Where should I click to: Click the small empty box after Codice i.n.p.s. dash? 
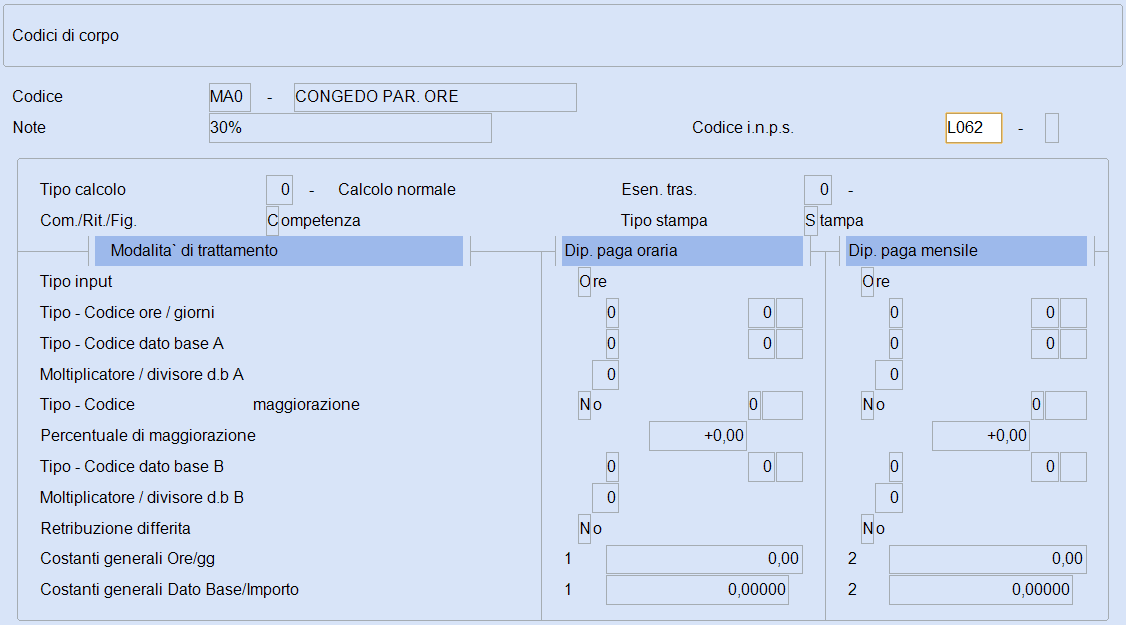pyautogui.click(x=1052, y=128)
